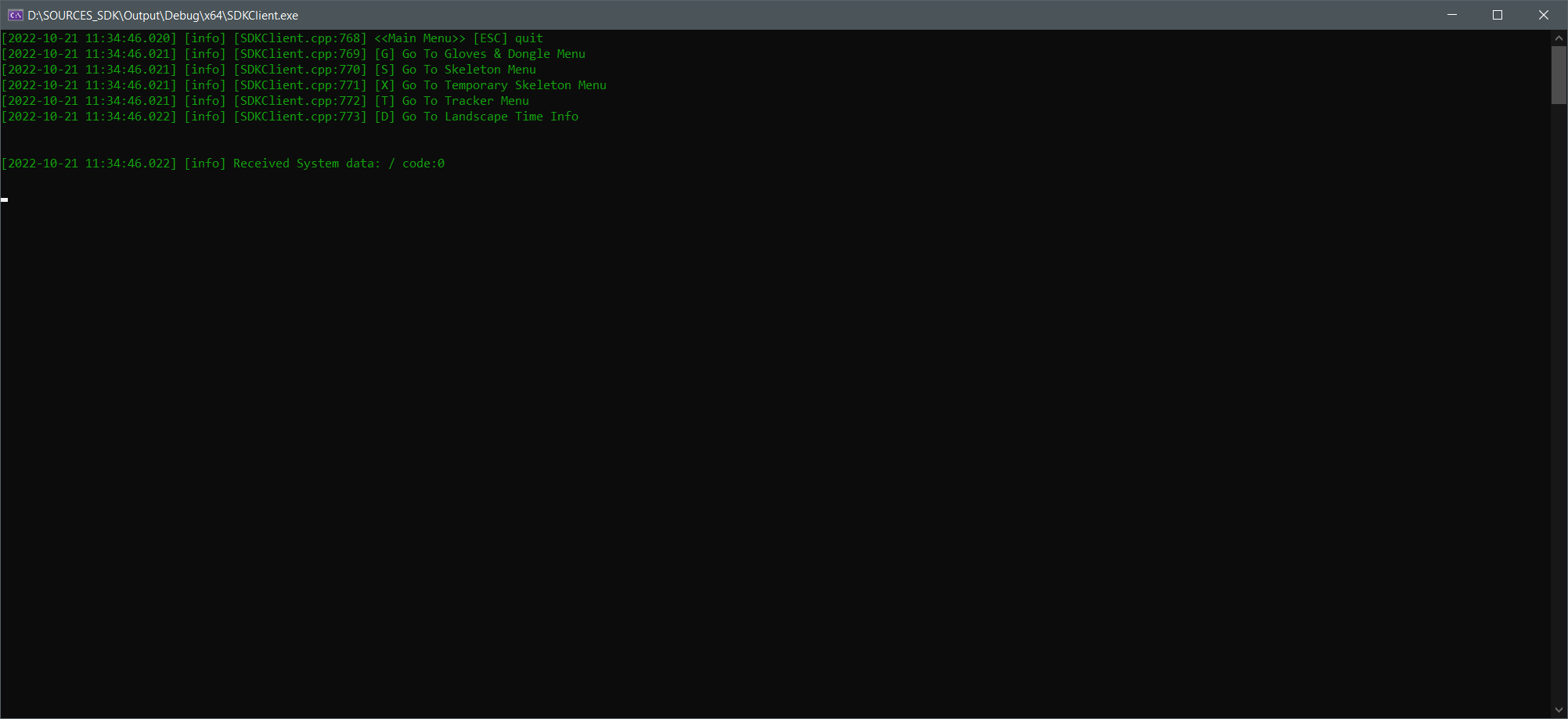Click the vertical scrollbar thumb

point(1559,74)
